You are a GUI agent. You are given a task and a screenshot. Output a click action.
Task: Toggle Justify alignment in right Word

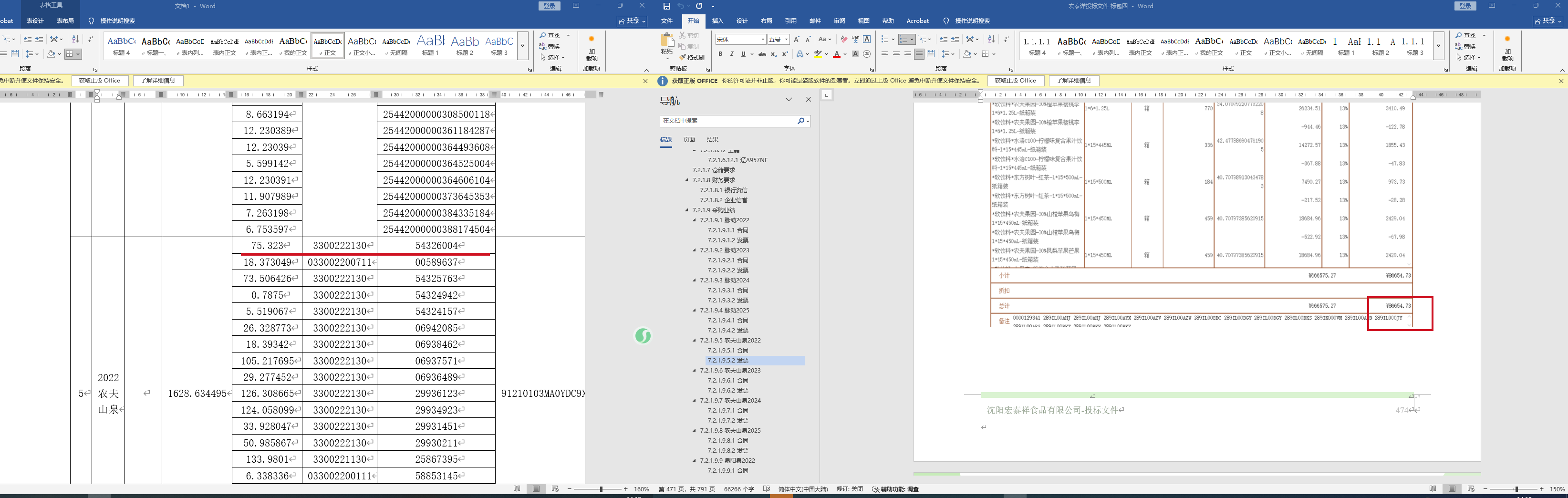pos(919,54)
